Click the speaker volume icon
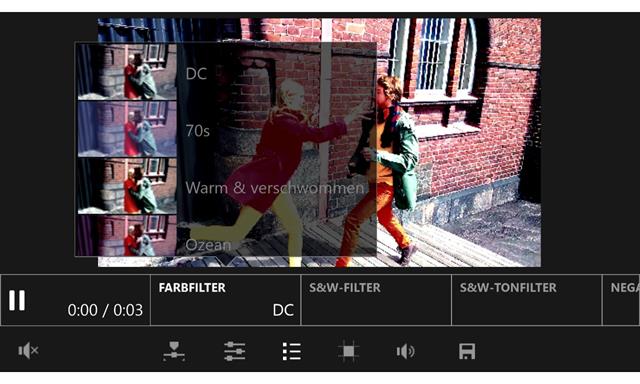Image resolution: width=640 pixels, height=384 pixels. 405,351
